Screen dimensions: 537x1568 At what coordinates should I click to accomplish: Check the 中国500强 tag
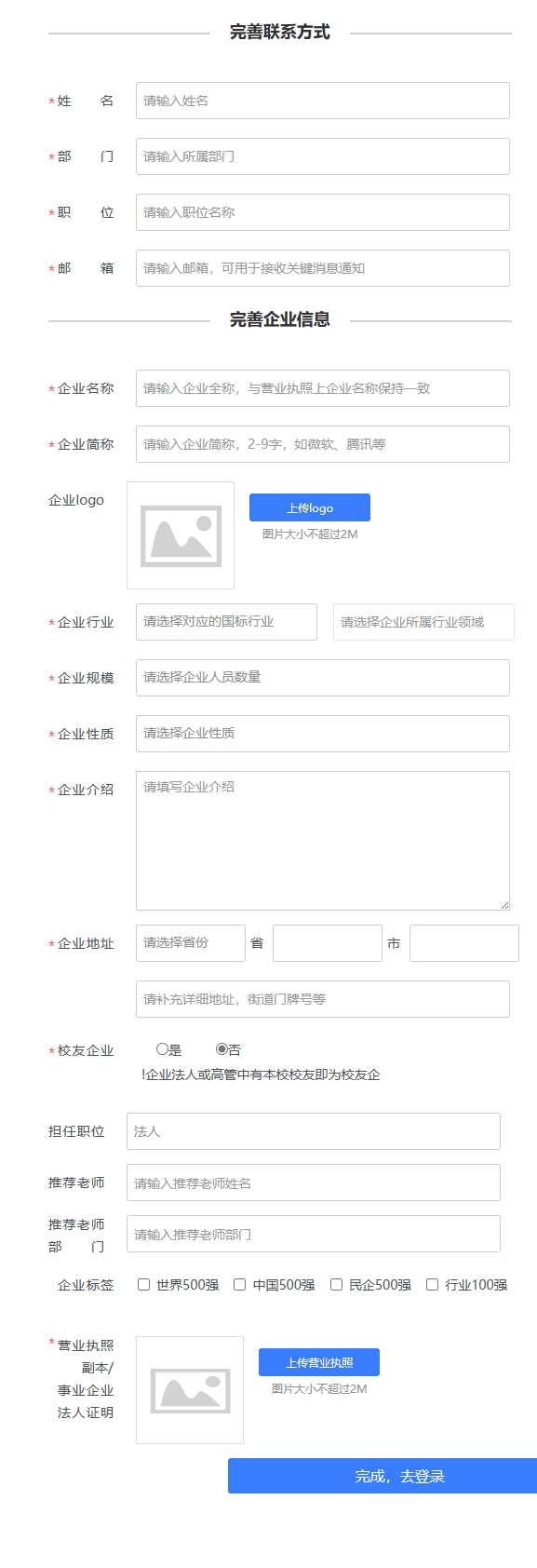pyautogui.click(x=239, y=1284)
